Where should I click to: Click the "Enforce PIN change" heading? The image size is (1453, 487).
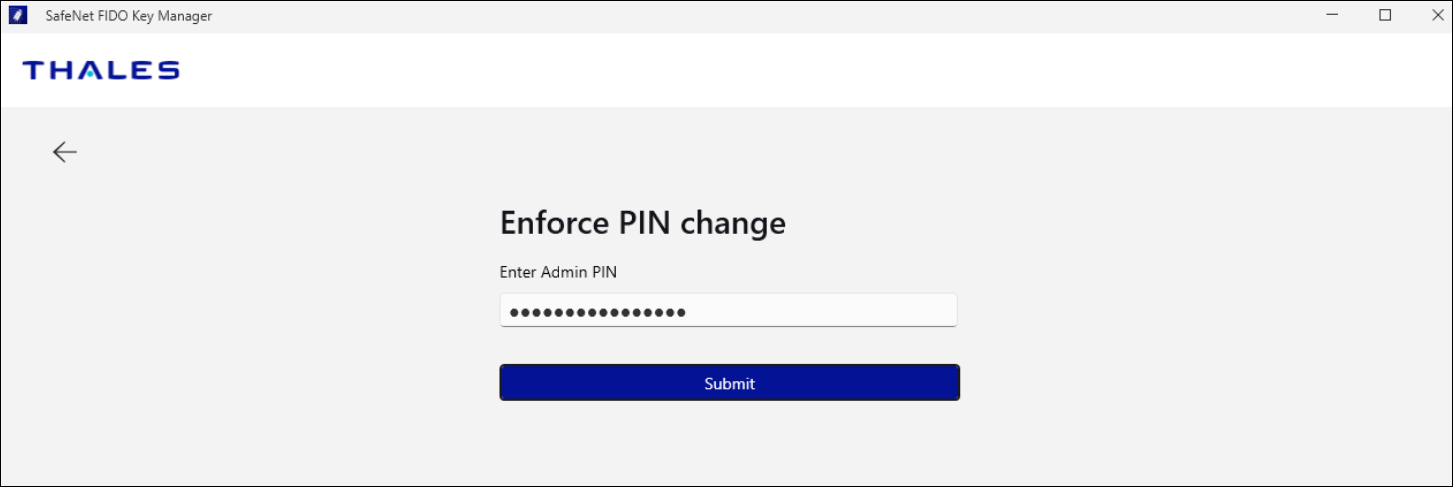642,223
